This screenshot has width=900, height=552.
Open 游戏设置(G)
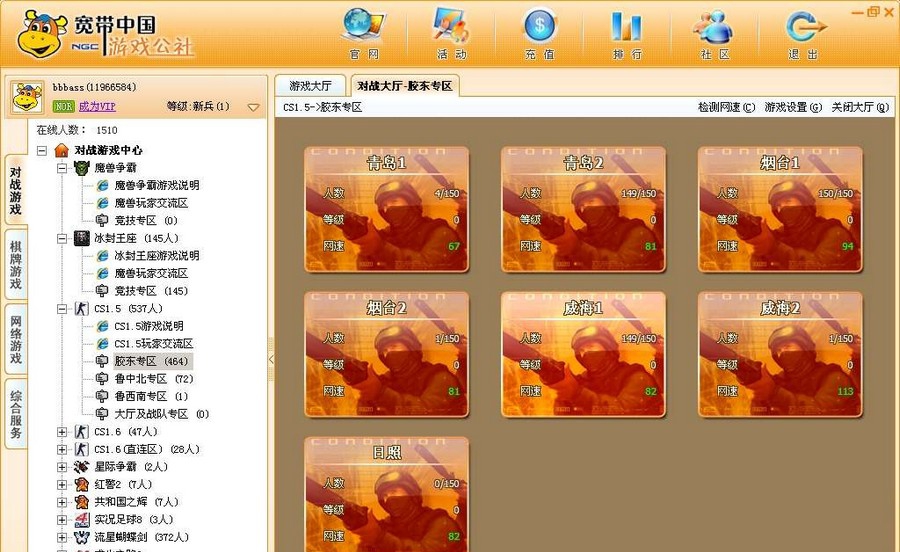tap(793, 107)
